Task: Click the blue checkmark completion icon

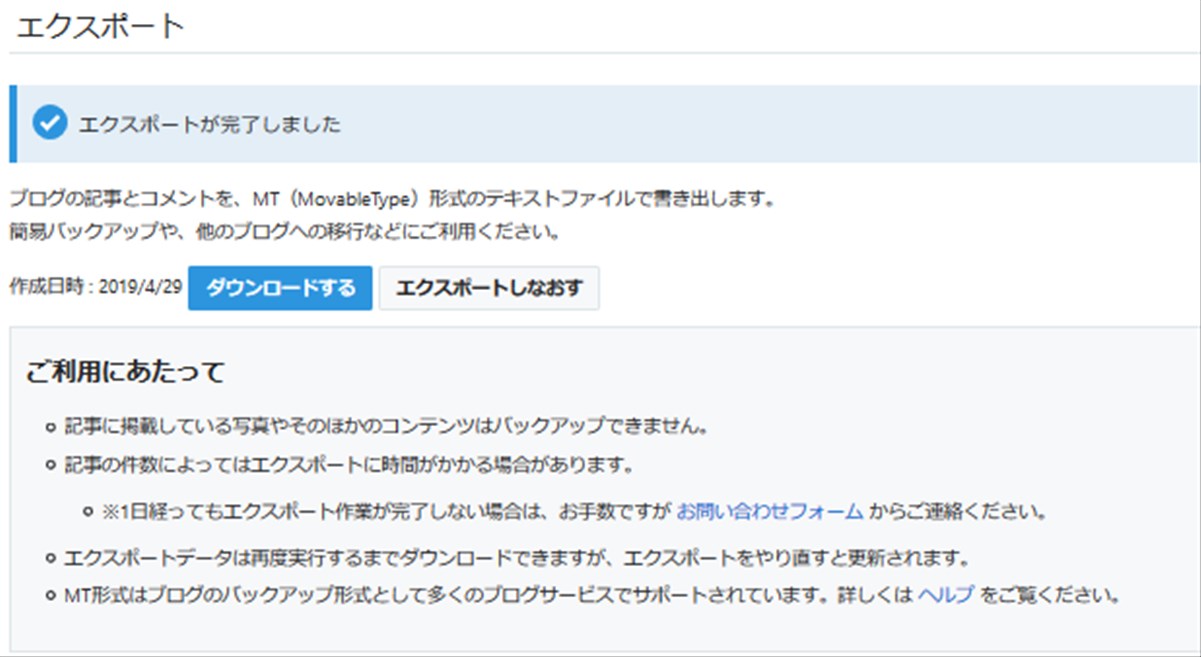Action: click(x=49, y=124)
